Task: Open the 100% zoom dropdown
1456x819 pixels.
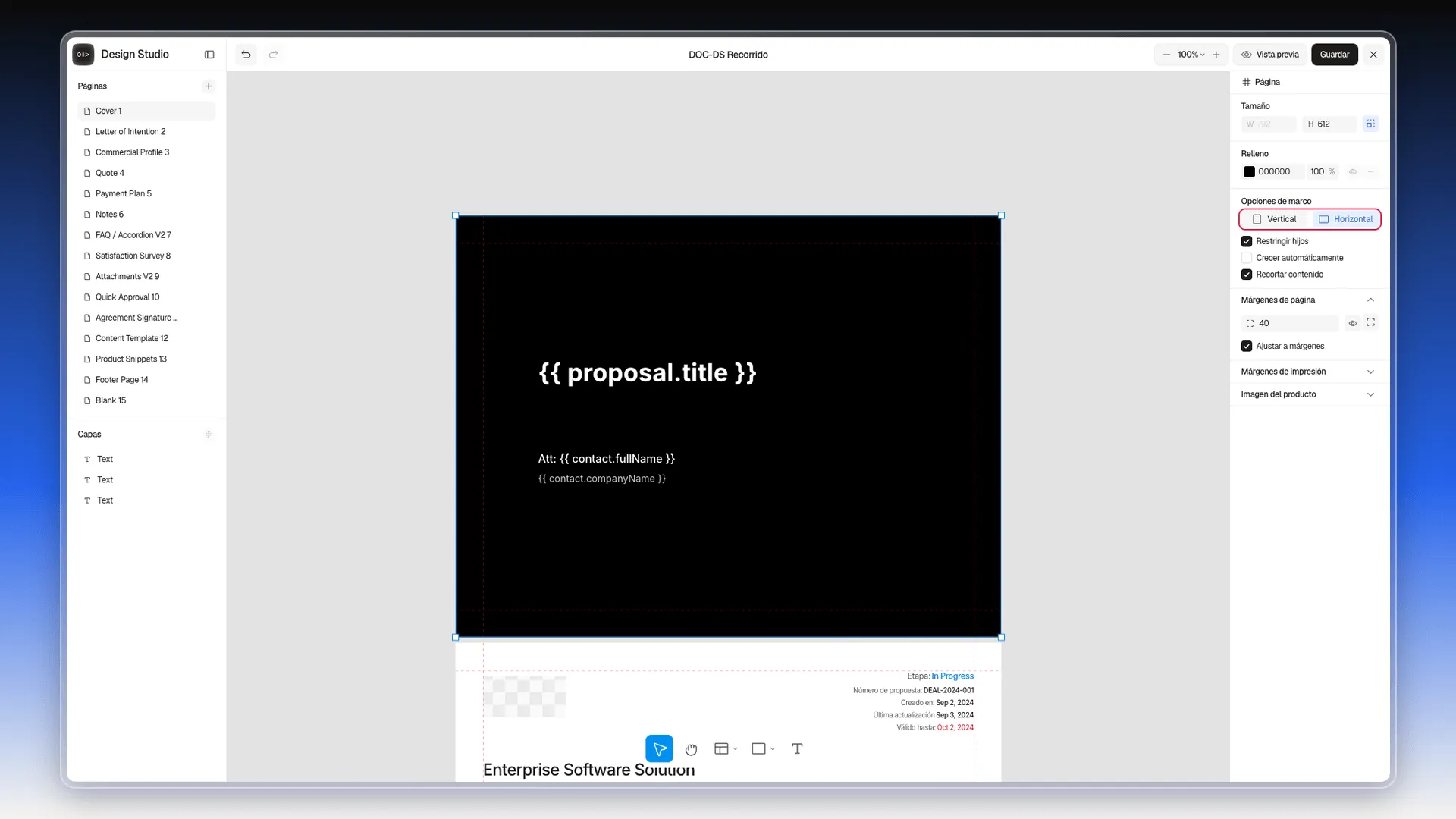Action: click(1191, 55)
